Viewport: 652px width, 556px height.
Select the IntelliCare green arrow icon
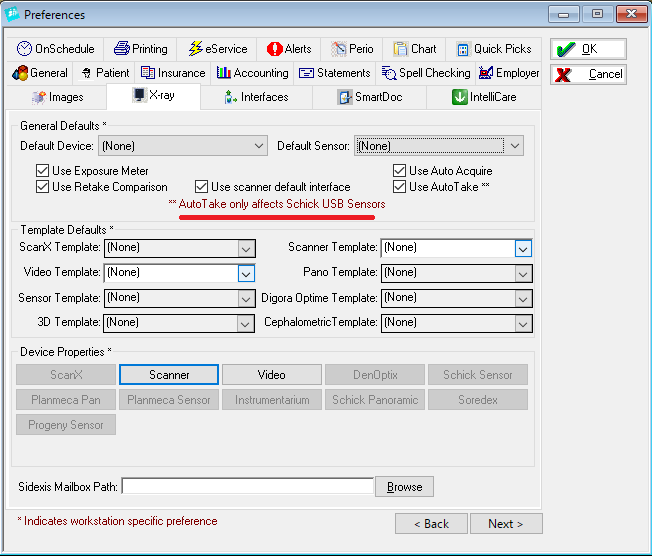(459, 97)
